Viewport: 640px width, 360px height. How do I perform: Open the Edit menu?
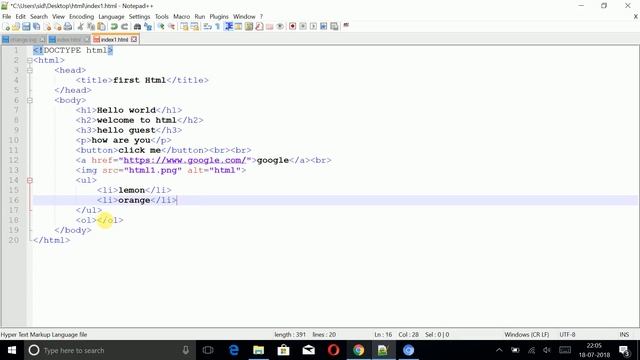pos(20,16)
